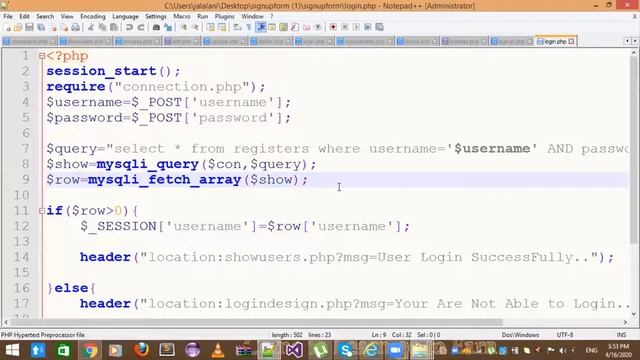Image resolution: width=640 pixels, height=360 pixels.
Task: Open the Windows Start button
Action: (x=12, y=350)
